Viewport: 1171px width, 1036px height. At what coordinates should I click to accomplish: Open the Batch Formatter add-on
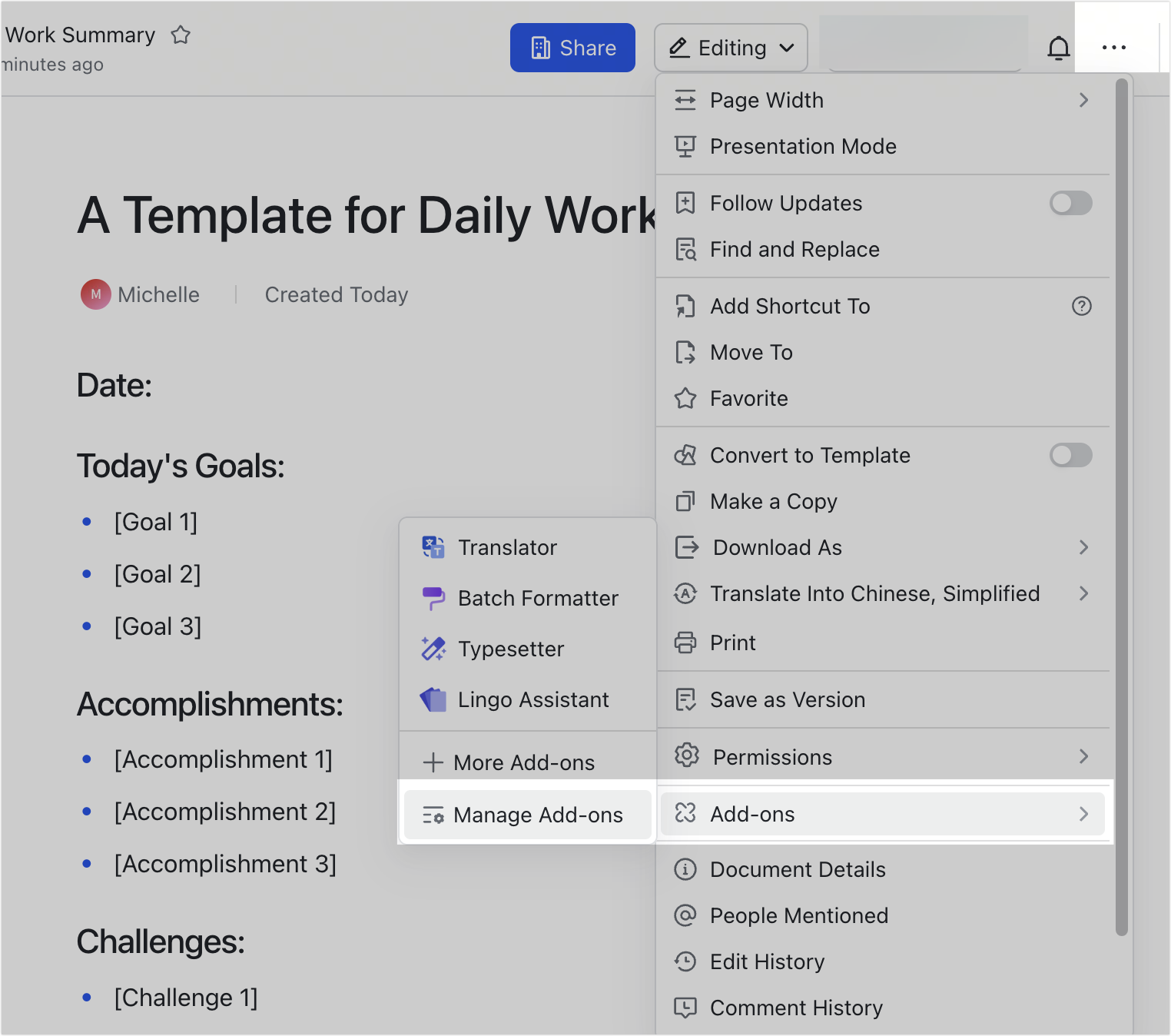click(x=538, y=599)
